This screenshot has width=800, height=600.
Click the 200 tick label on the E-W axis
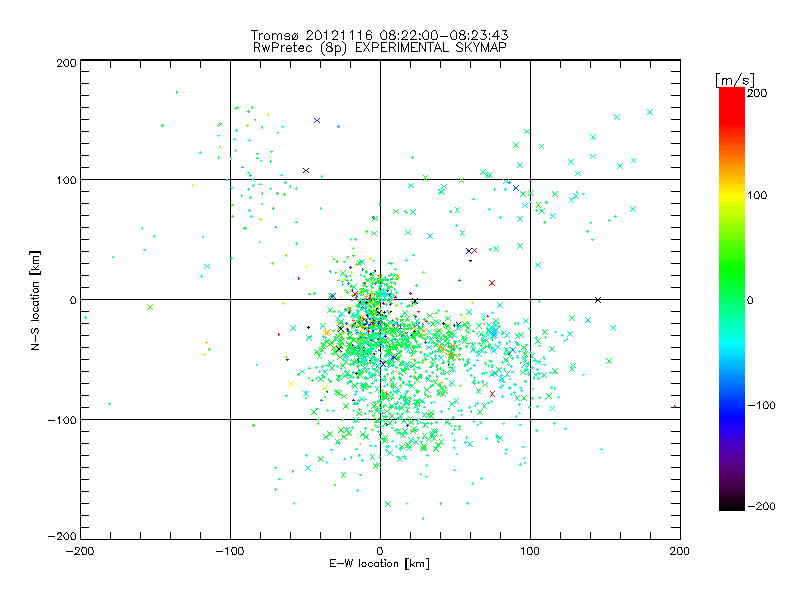[680, 551]
